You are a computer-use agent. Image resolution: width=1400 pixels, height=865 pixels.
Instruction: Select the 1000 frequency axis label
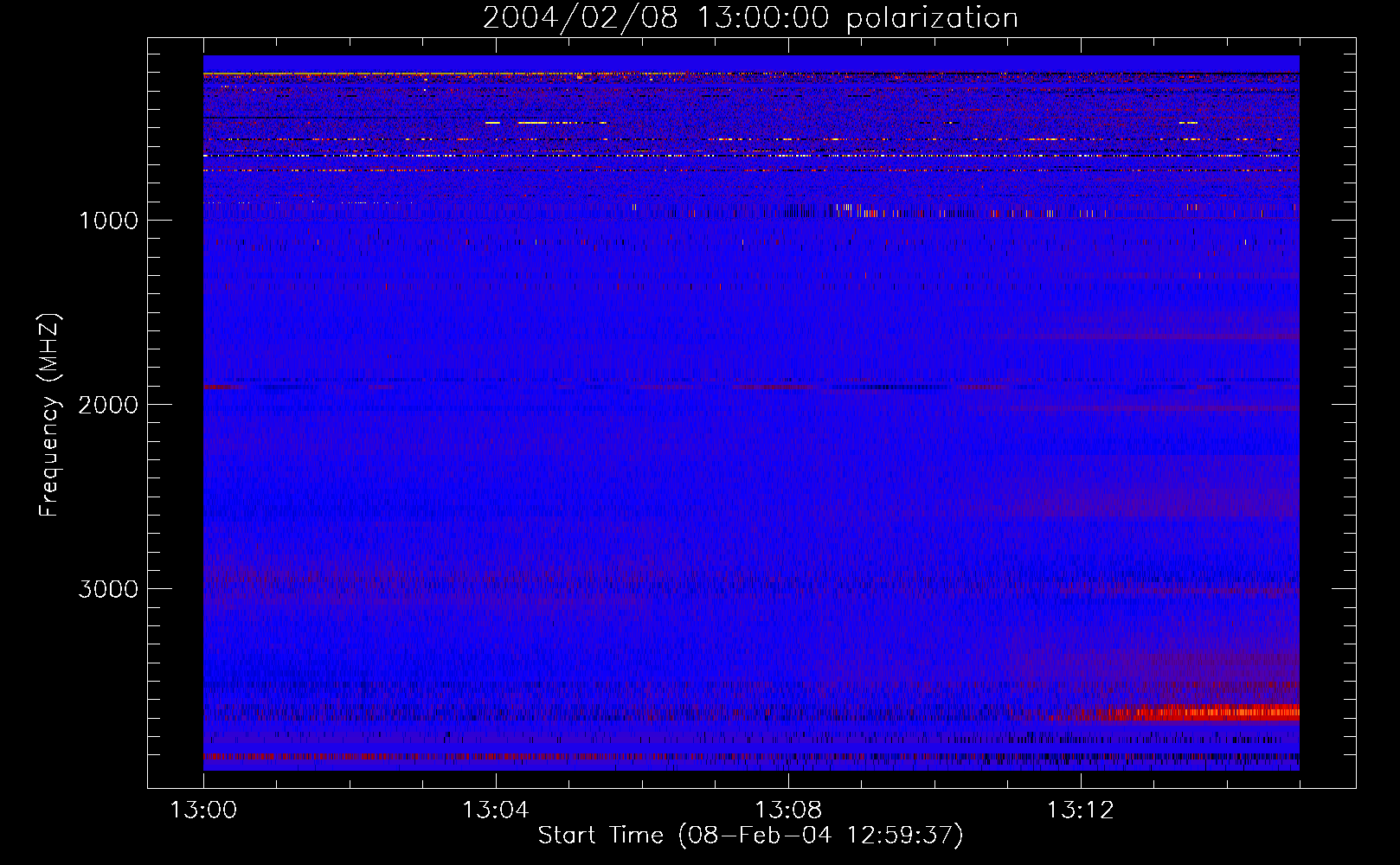tap(108, 221)
